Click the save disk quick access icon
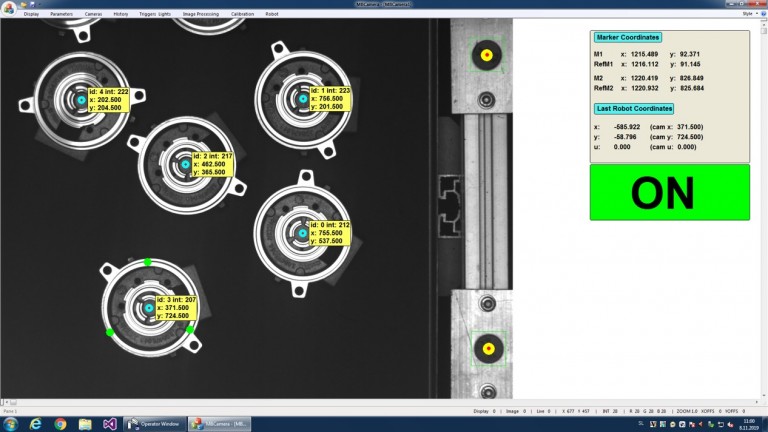 (x=32, y=4)
